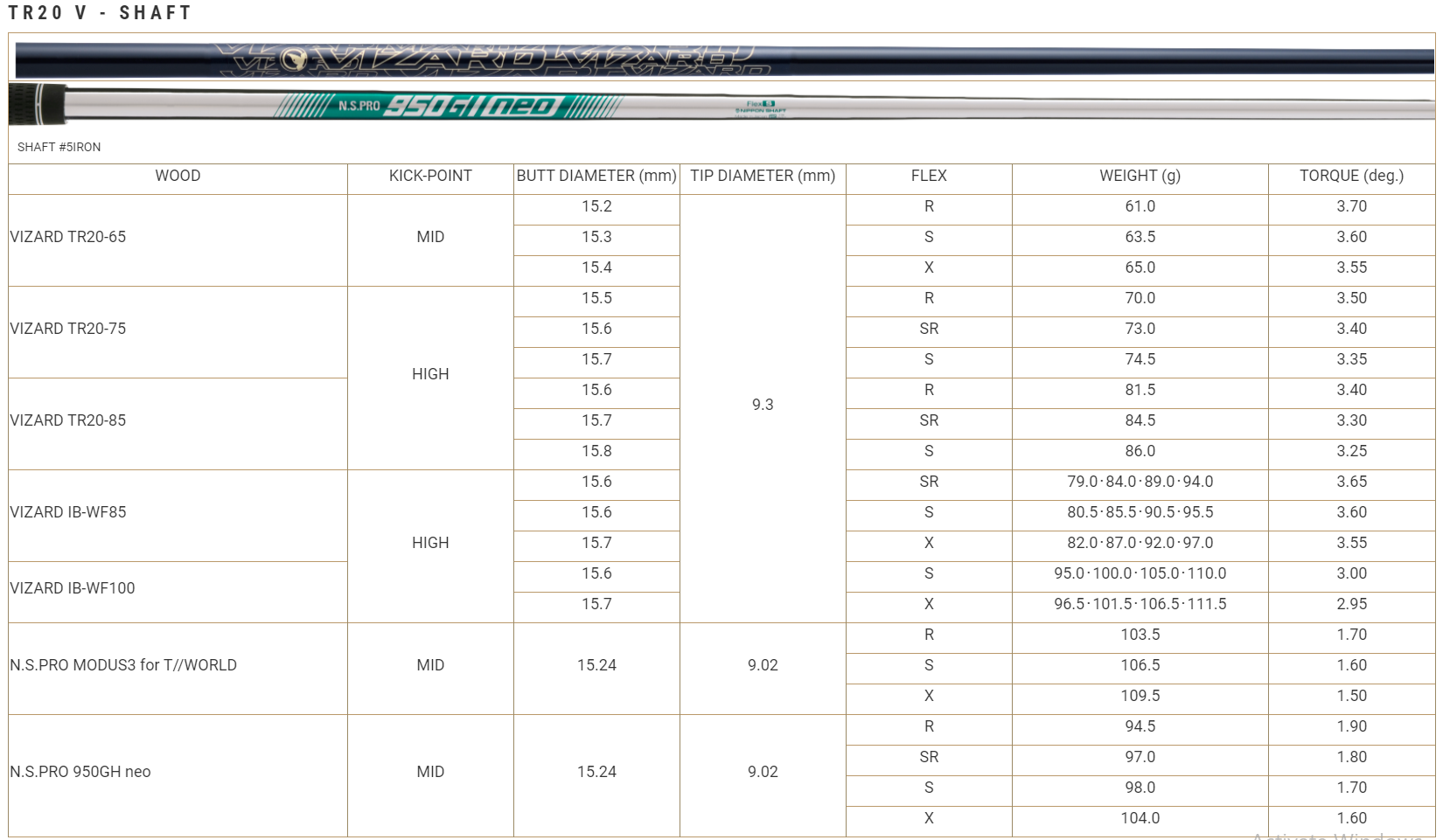Click the WOOD column header
Image resolution: width=1443 pixels, height=840 pixels.
(x=178, y=176)
